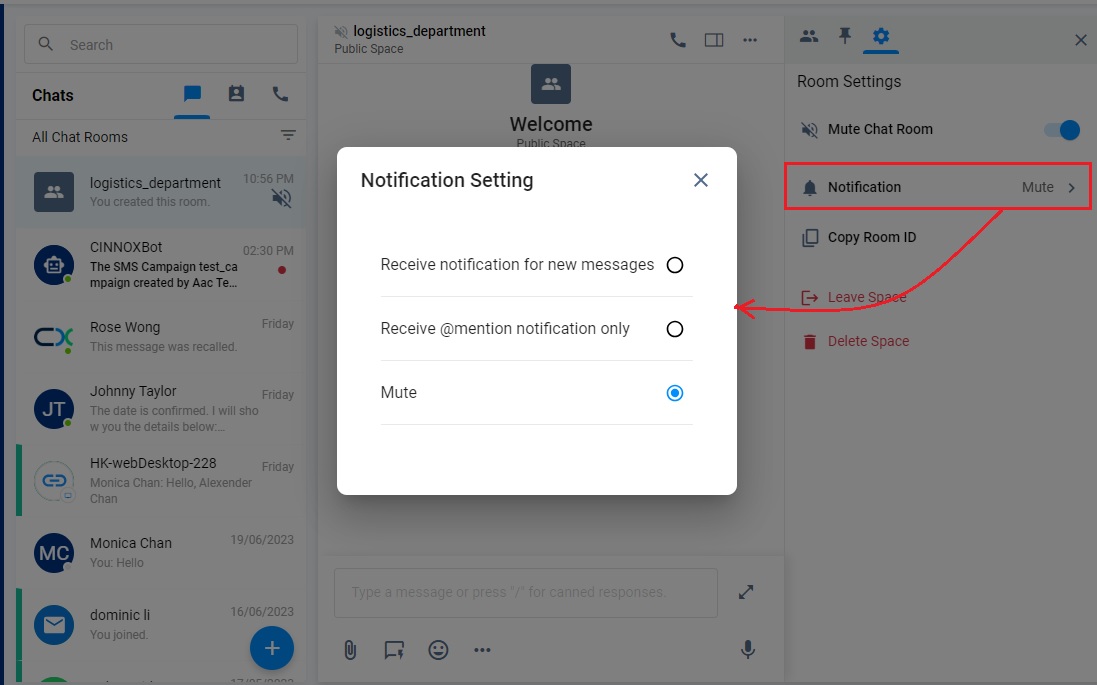Click Leave Space
This screenshot has width=1097, height=685.
pos(867,297)
